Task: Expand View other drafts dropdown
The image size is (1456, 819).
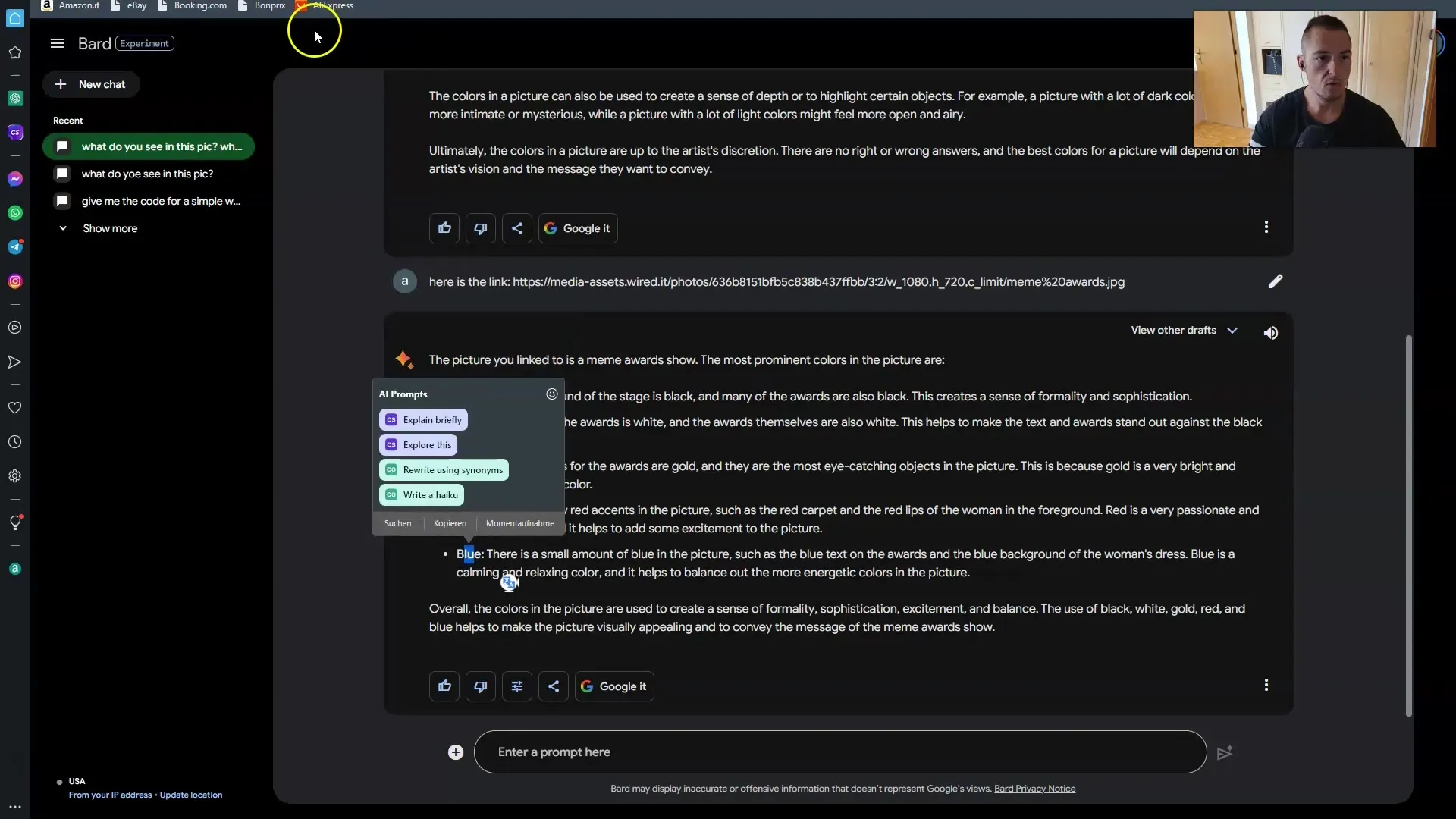Action: [1183, 330]
